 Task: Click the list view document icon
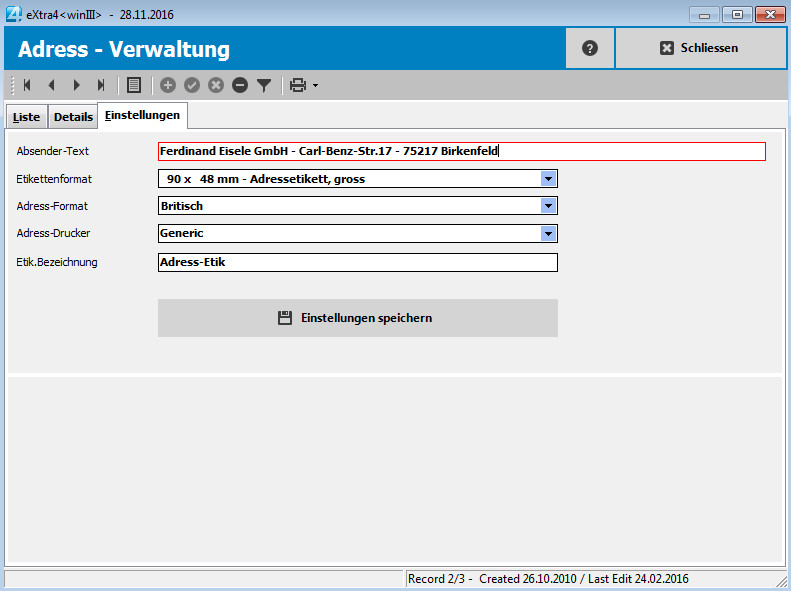[x=134, y=86]
